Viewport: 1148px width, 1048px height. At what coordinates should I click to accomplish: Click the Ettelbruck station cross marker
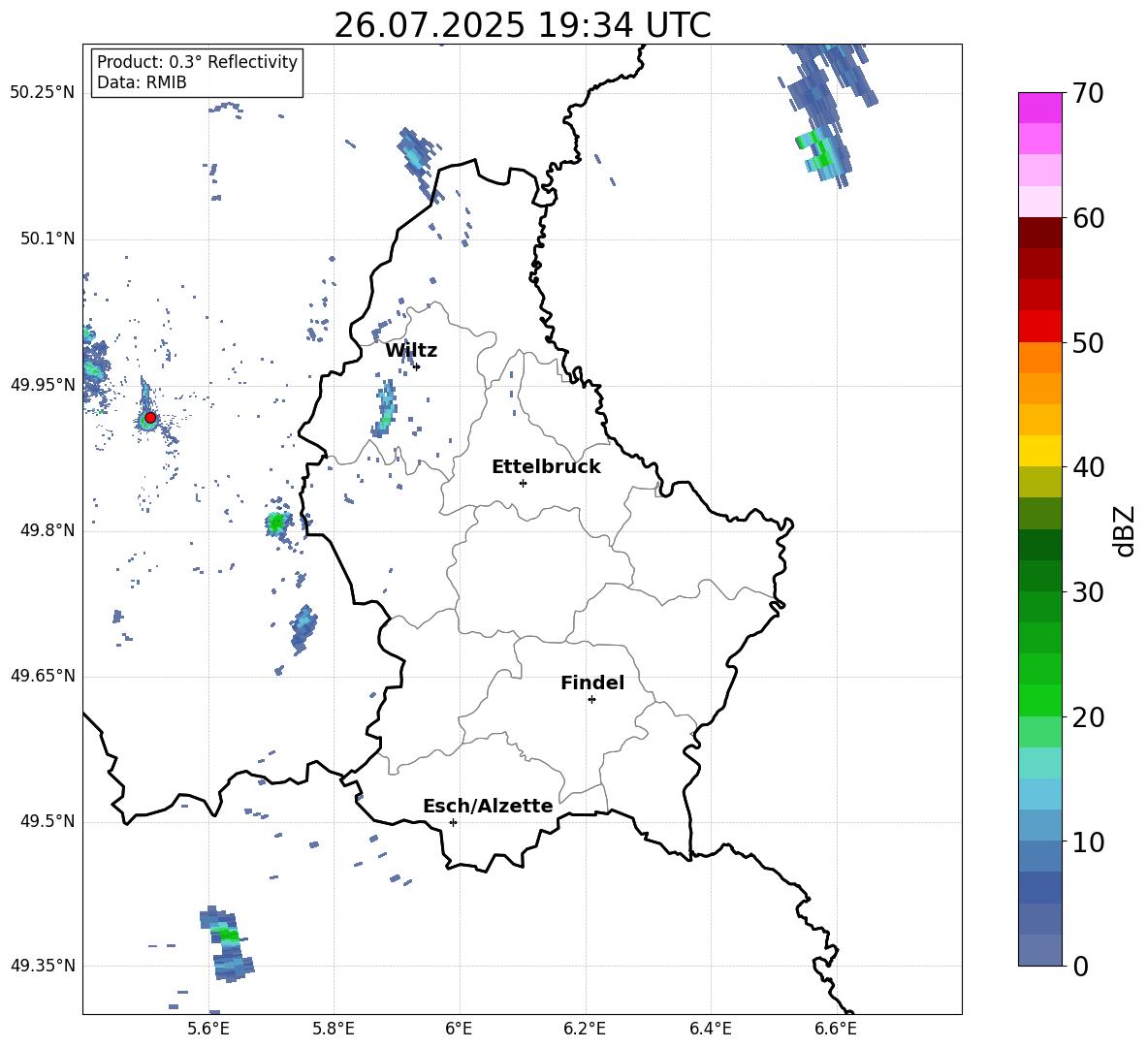[x=523, y=483]
